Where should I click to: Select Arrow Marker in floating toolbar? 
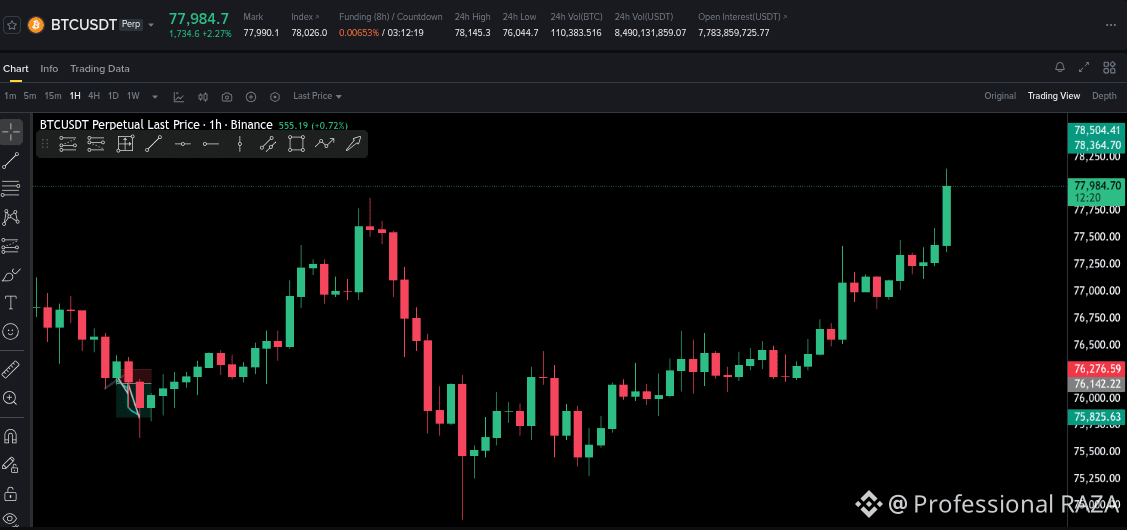353,144
